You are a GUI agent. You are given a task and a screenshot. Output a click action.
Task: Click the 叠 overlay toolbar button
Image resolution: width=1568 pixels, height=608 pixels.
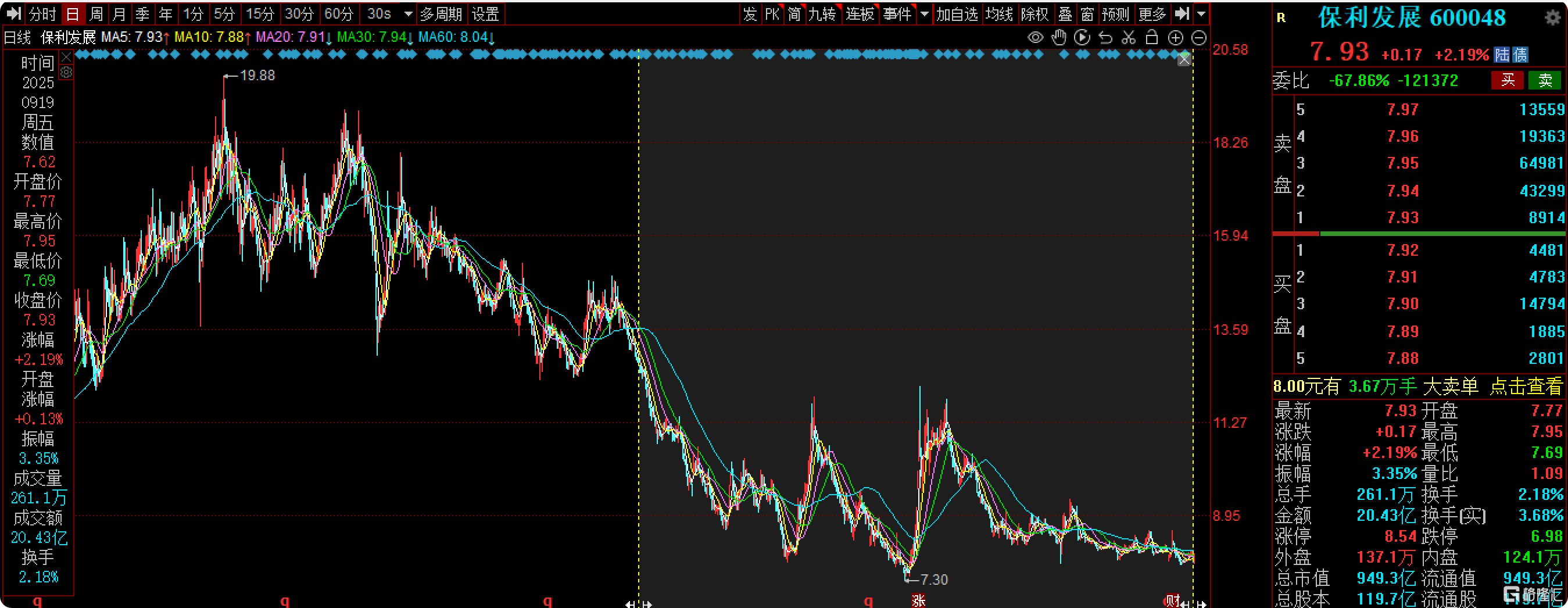click(1065, 14)
